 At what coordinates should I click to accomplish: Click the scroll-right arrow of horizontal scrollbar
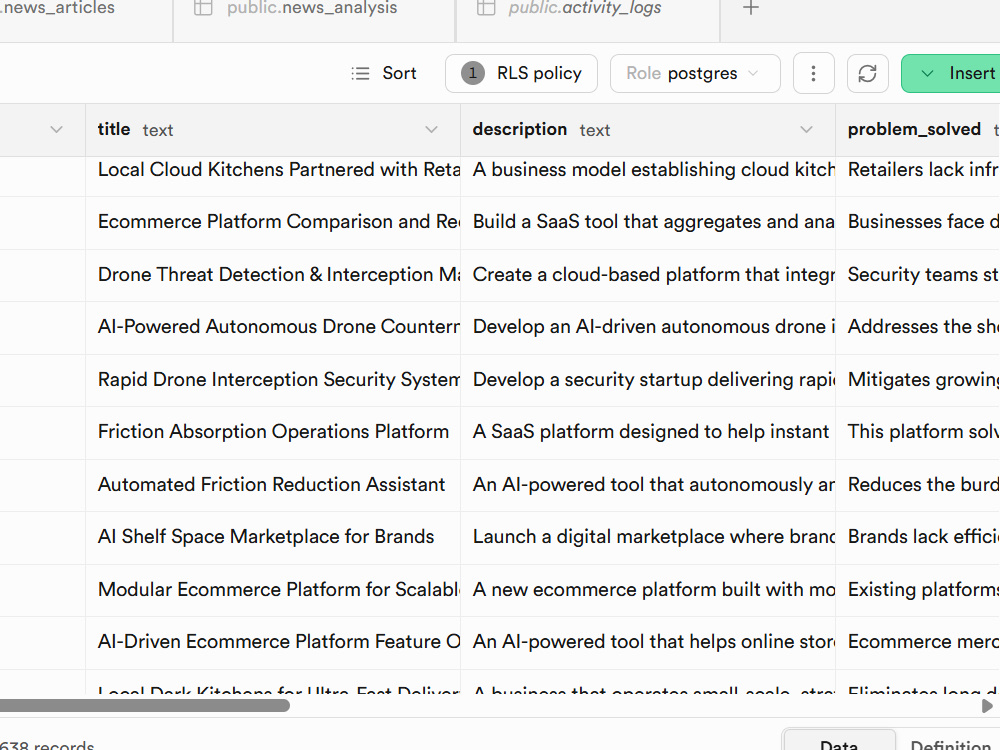click(987, 706)
